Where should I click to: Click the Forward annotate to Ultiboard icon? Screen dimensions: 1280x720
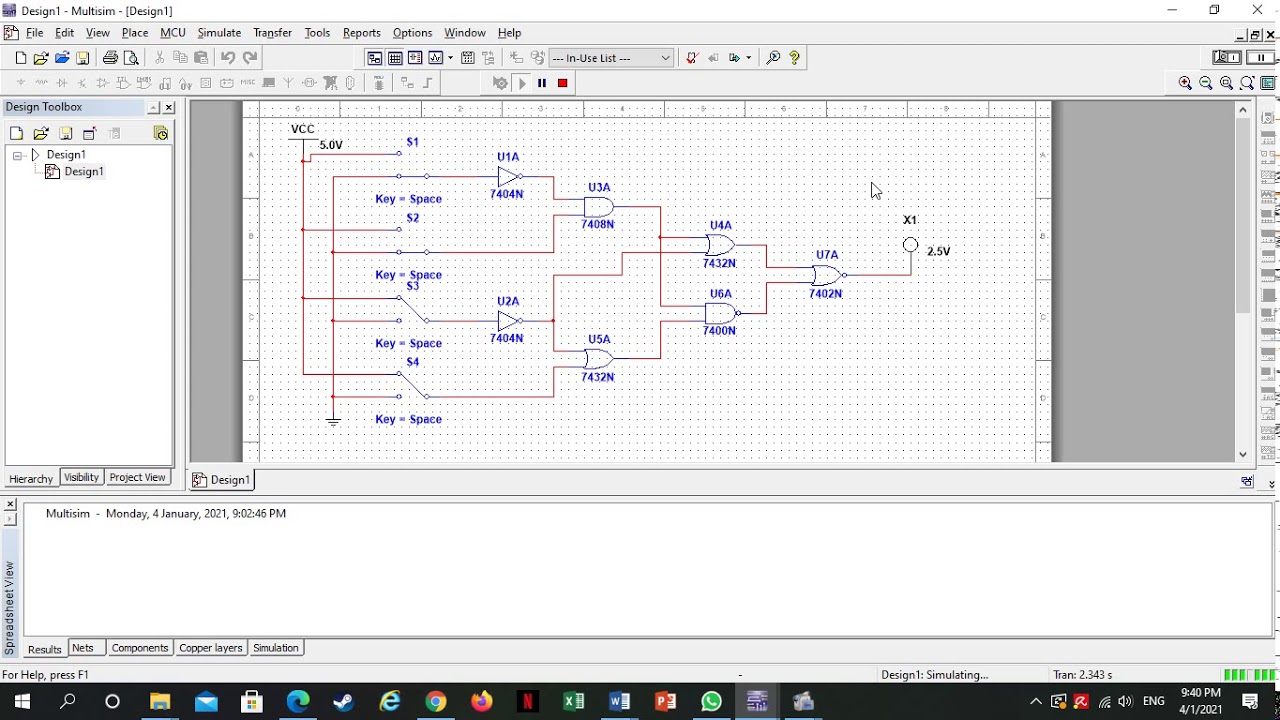pos(735,58)
